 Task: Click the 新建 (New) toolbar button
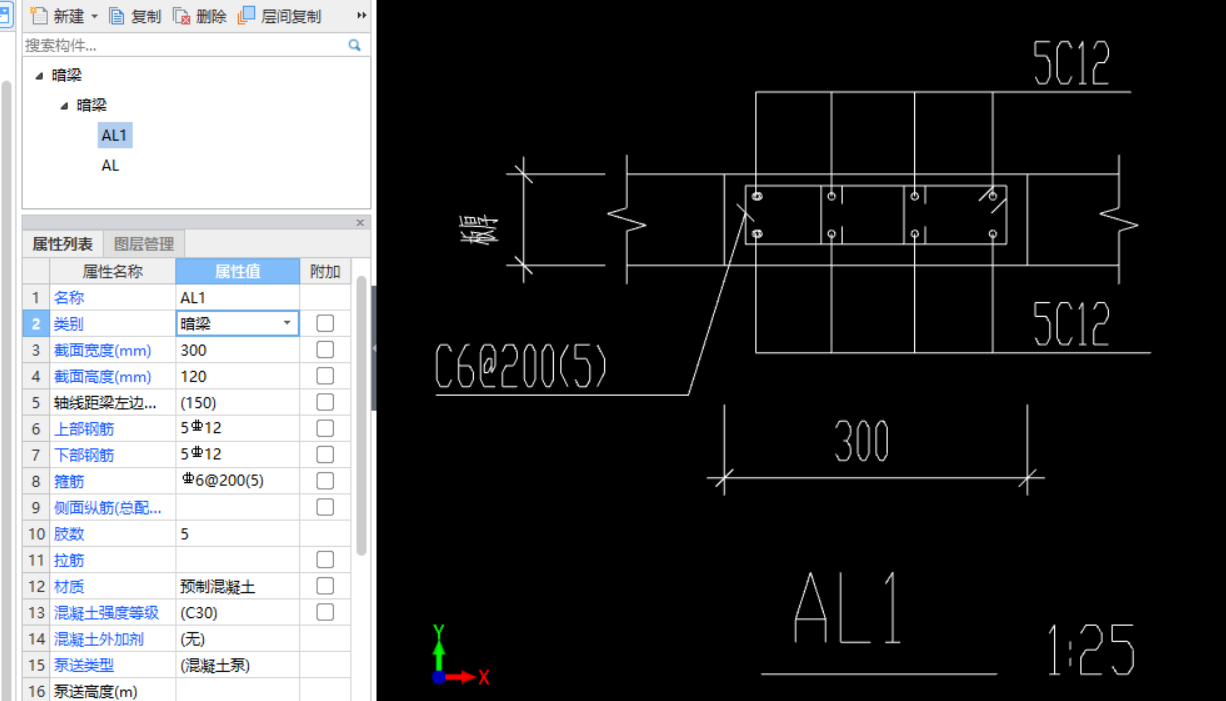point(57,16)
